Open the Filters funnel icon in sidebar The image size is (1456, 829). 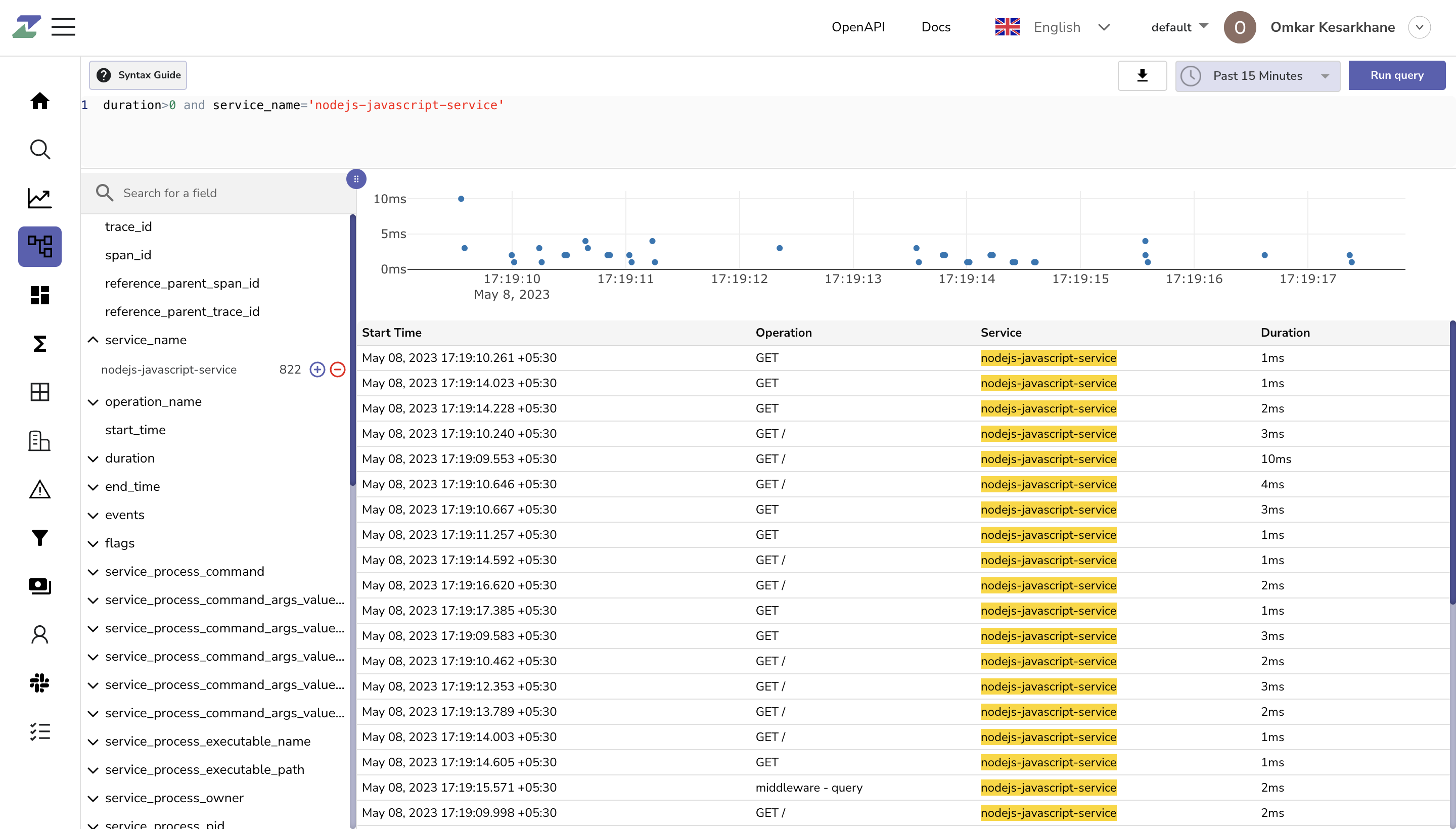[x=39, y=537]
